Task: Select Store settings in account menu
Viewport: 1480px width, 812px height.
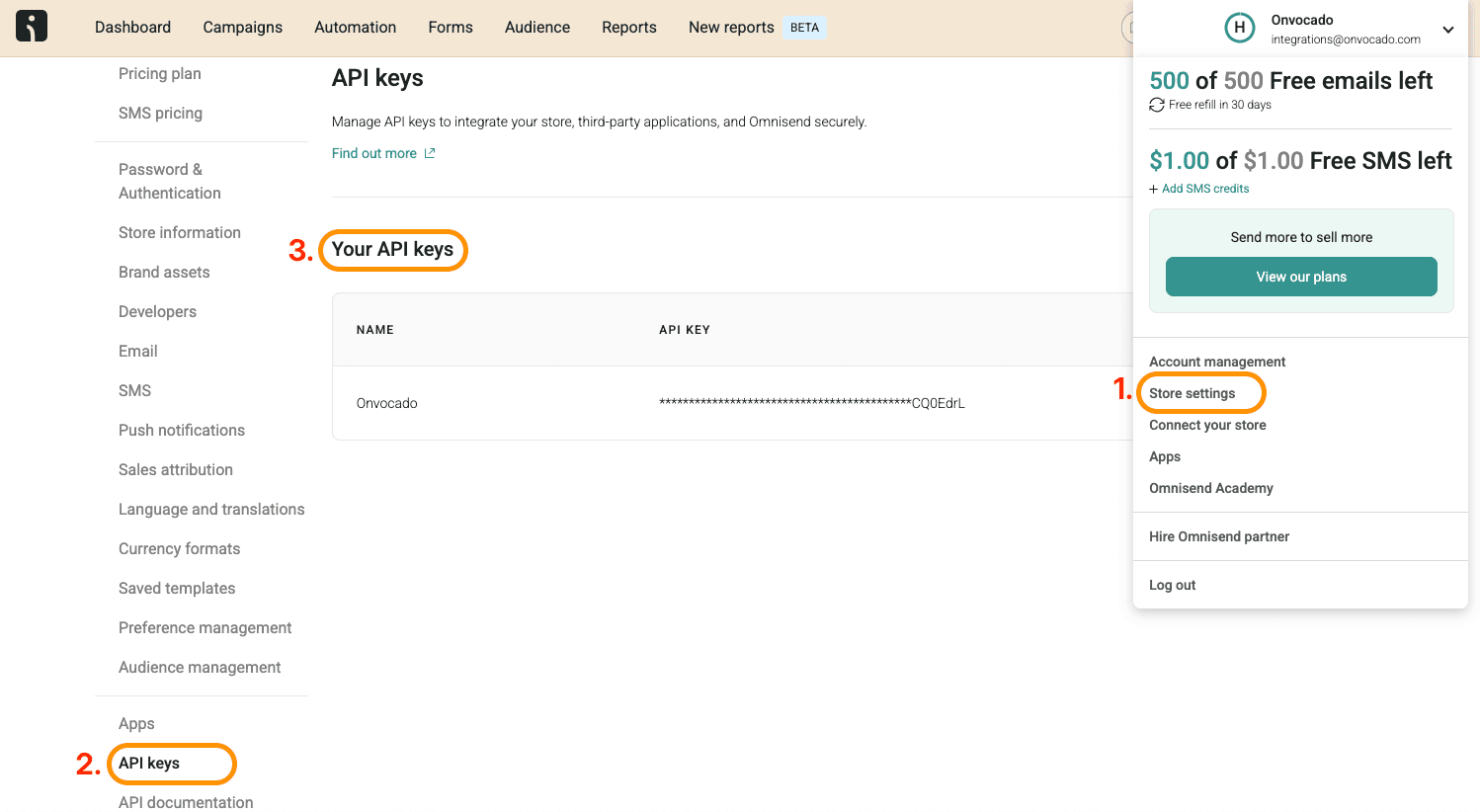Action: pyautogui.click(x=1192, y=393)
